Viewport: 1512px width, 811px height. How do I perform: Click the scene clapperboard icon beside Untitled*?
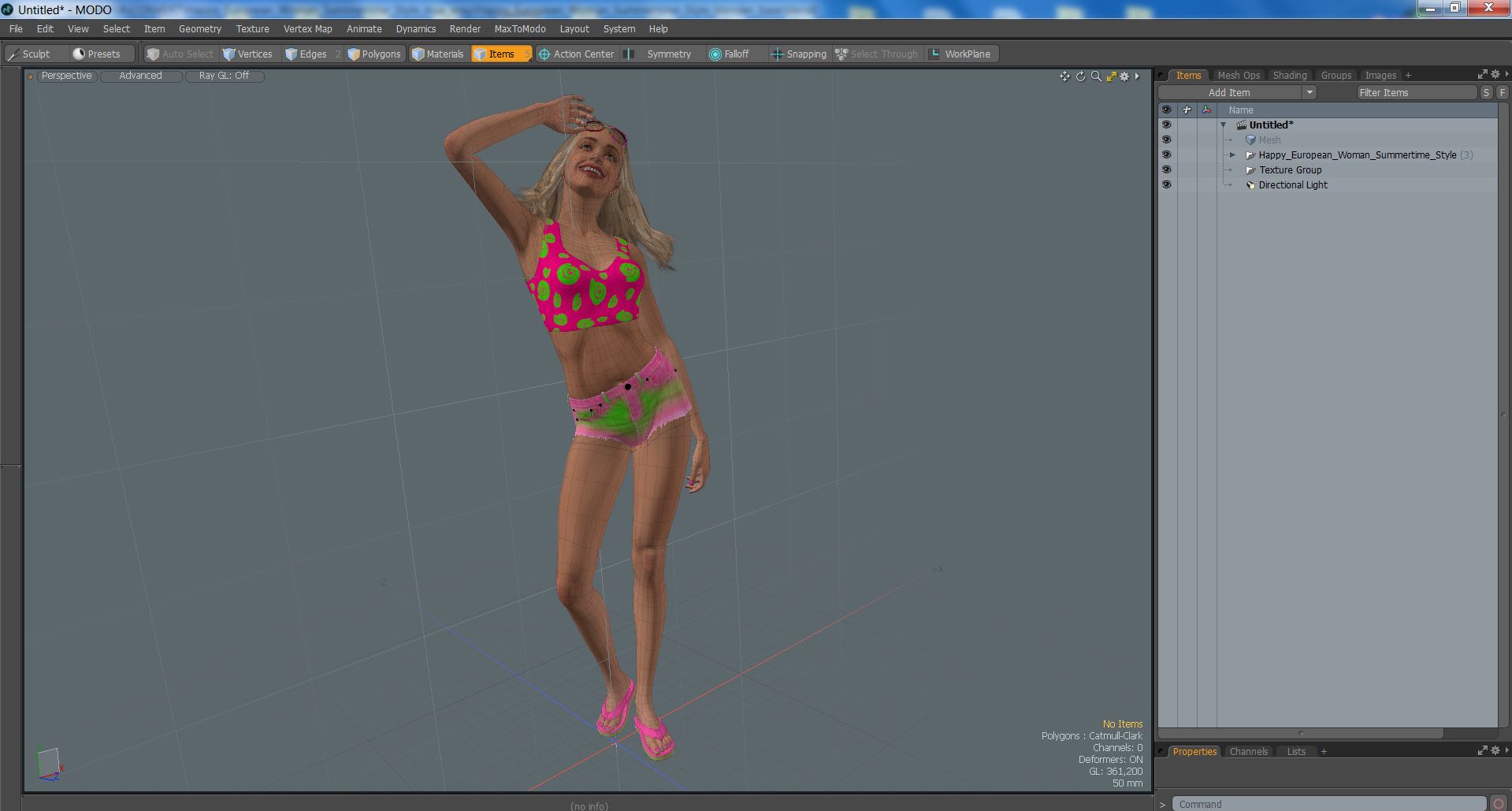coord(1242,125)
